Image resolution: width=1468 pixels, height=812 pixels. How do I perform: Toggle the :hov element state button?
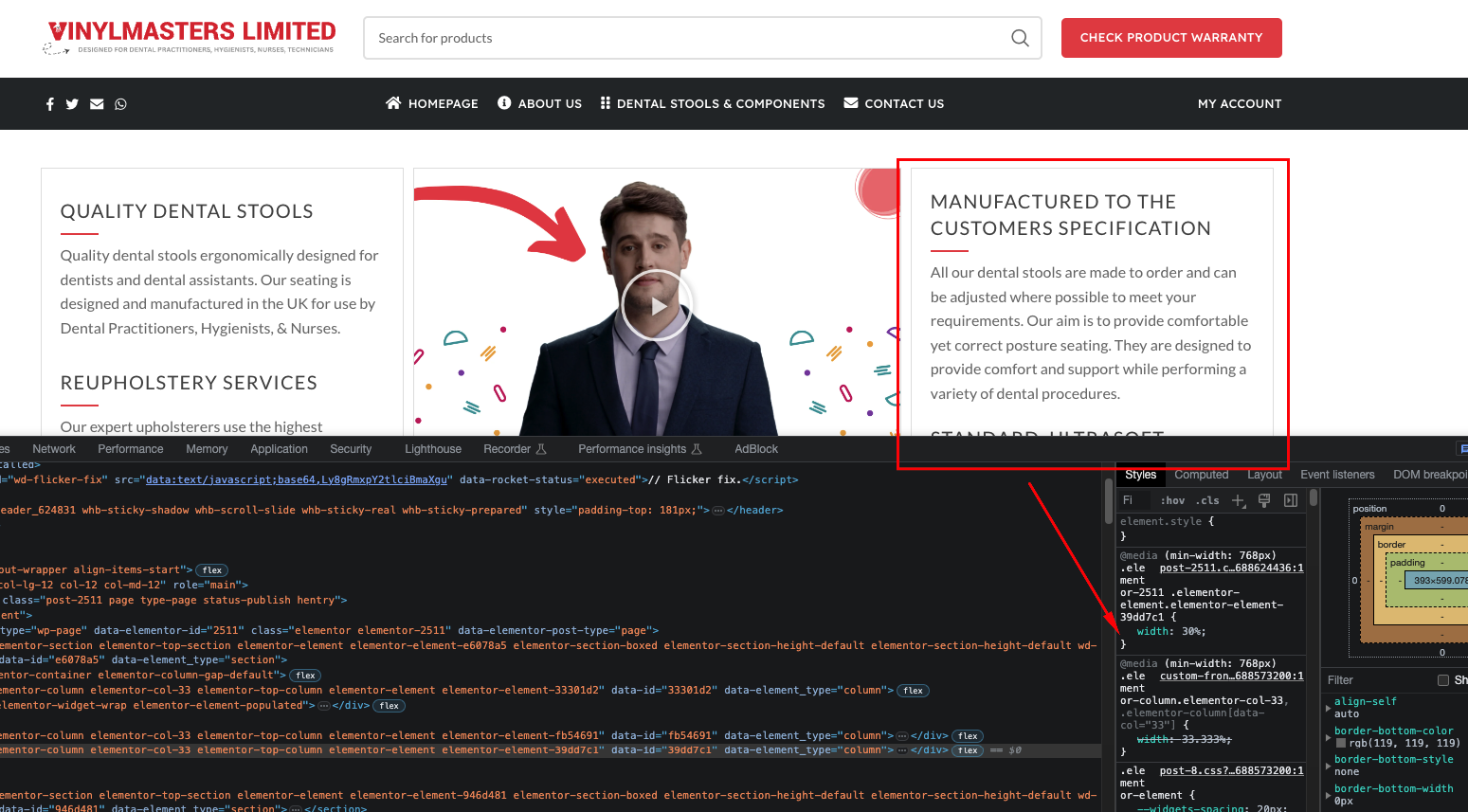pyautogui.click(x=1172, y=500)
